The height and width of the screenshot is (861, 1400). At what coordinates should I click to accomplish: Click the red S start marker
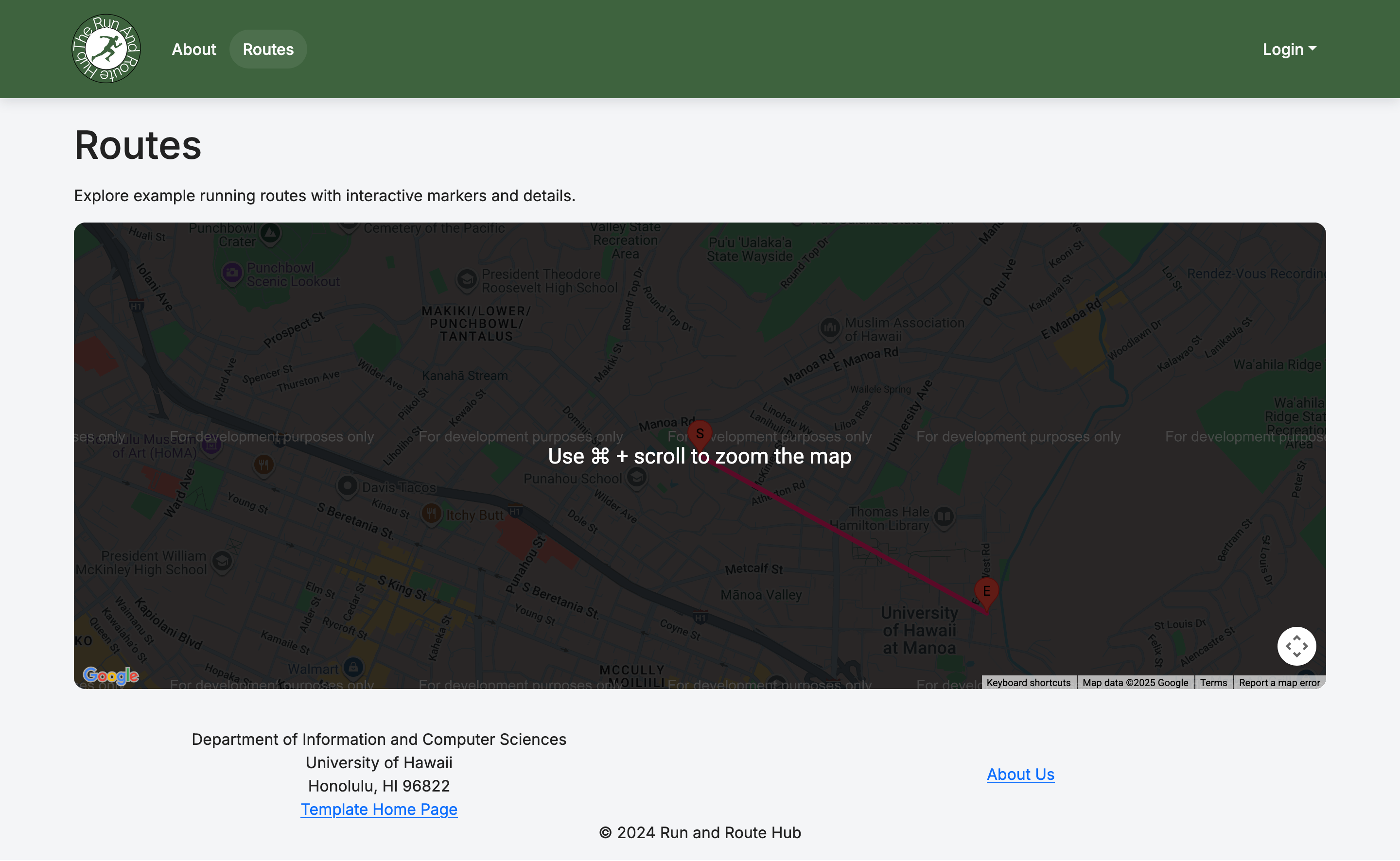pos(700,434)
